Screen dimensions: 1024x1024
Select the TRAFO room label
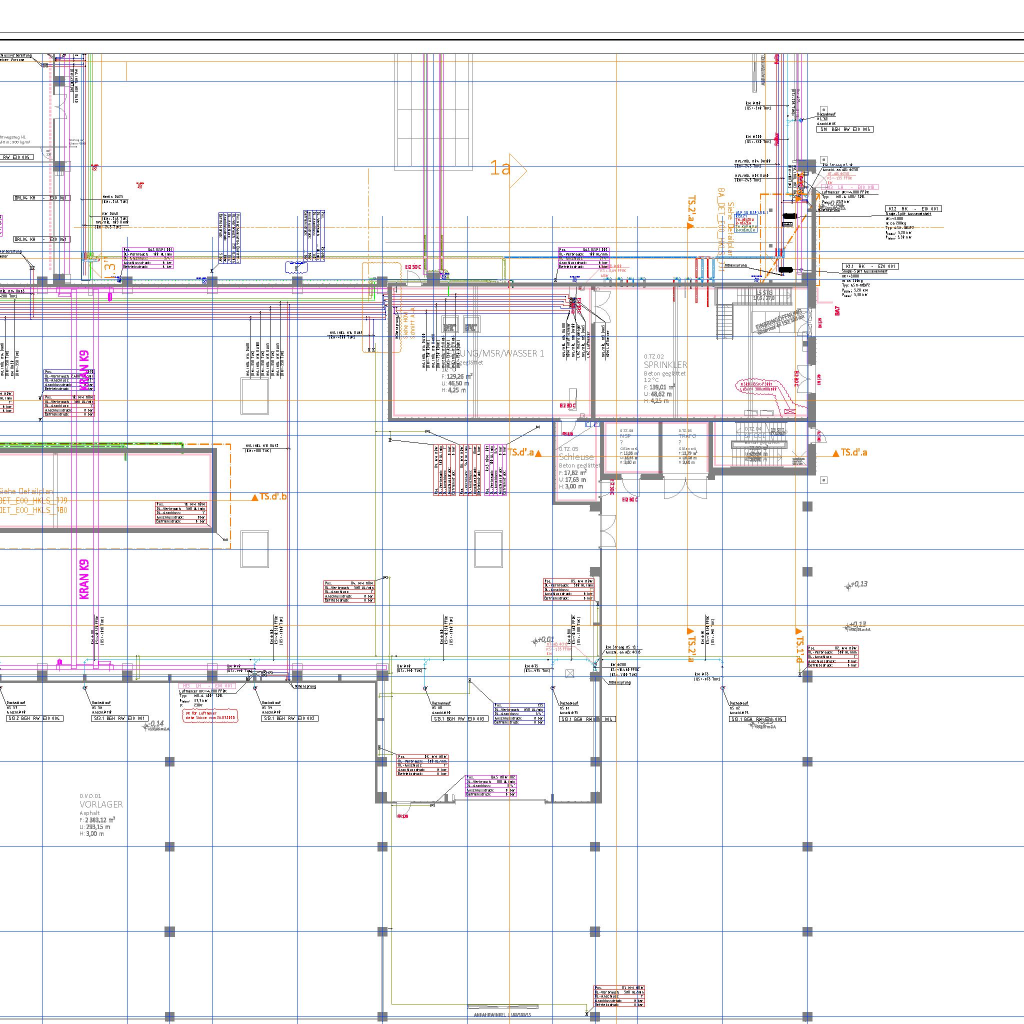687,437
